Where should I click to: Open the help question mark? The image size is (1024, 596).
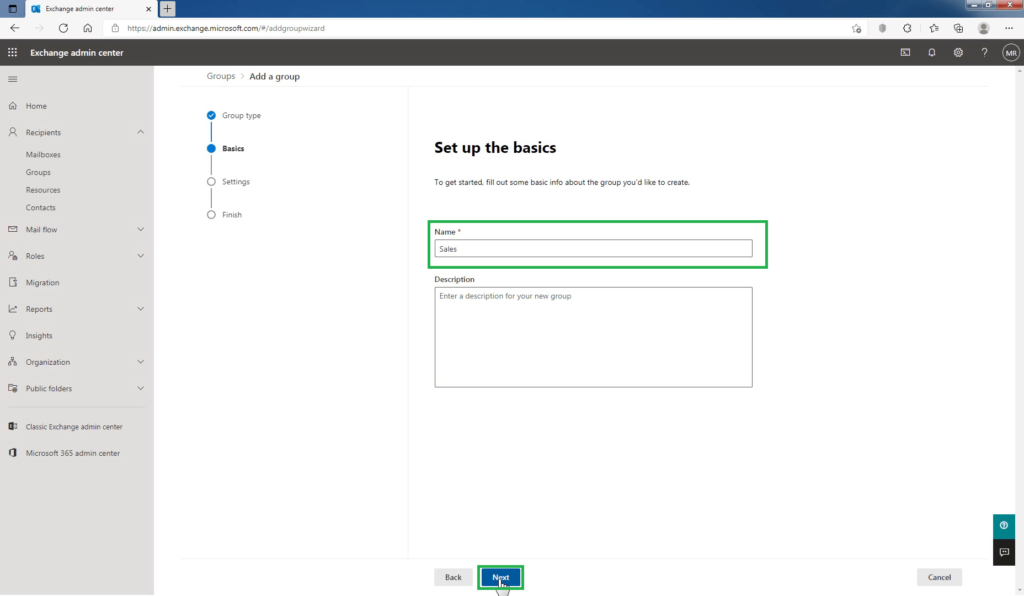[984, 52]
